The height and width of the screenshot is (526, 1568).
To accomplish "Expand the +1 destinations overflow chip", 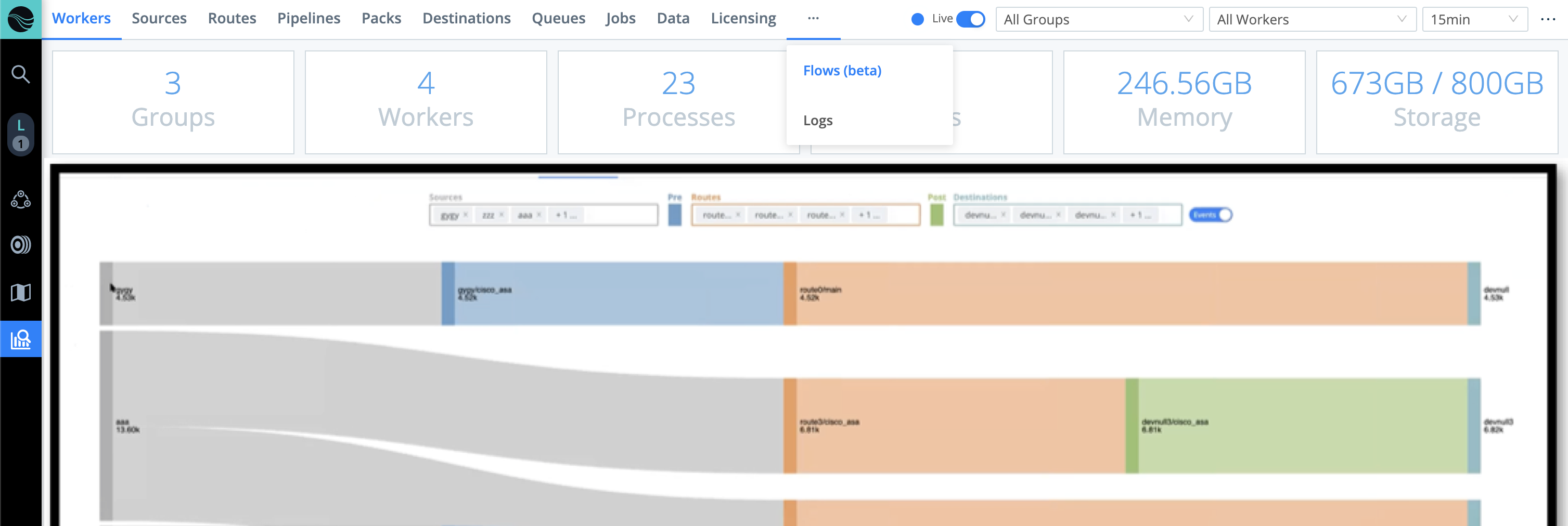I will click(x=1141, y=215).
